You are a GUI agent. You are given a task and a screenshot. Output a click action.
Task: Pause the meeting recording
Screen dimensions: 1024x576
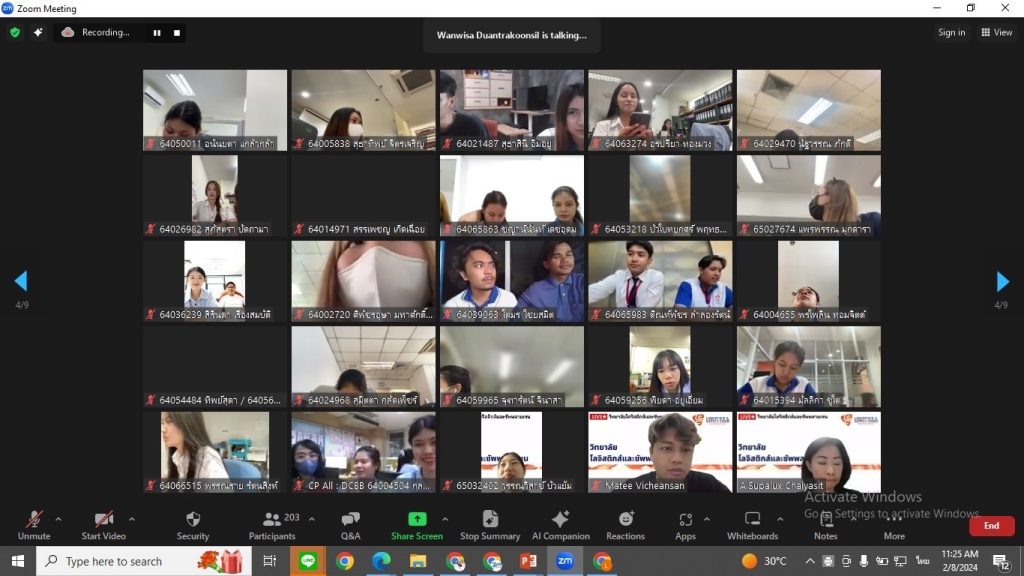click(157, 33)
